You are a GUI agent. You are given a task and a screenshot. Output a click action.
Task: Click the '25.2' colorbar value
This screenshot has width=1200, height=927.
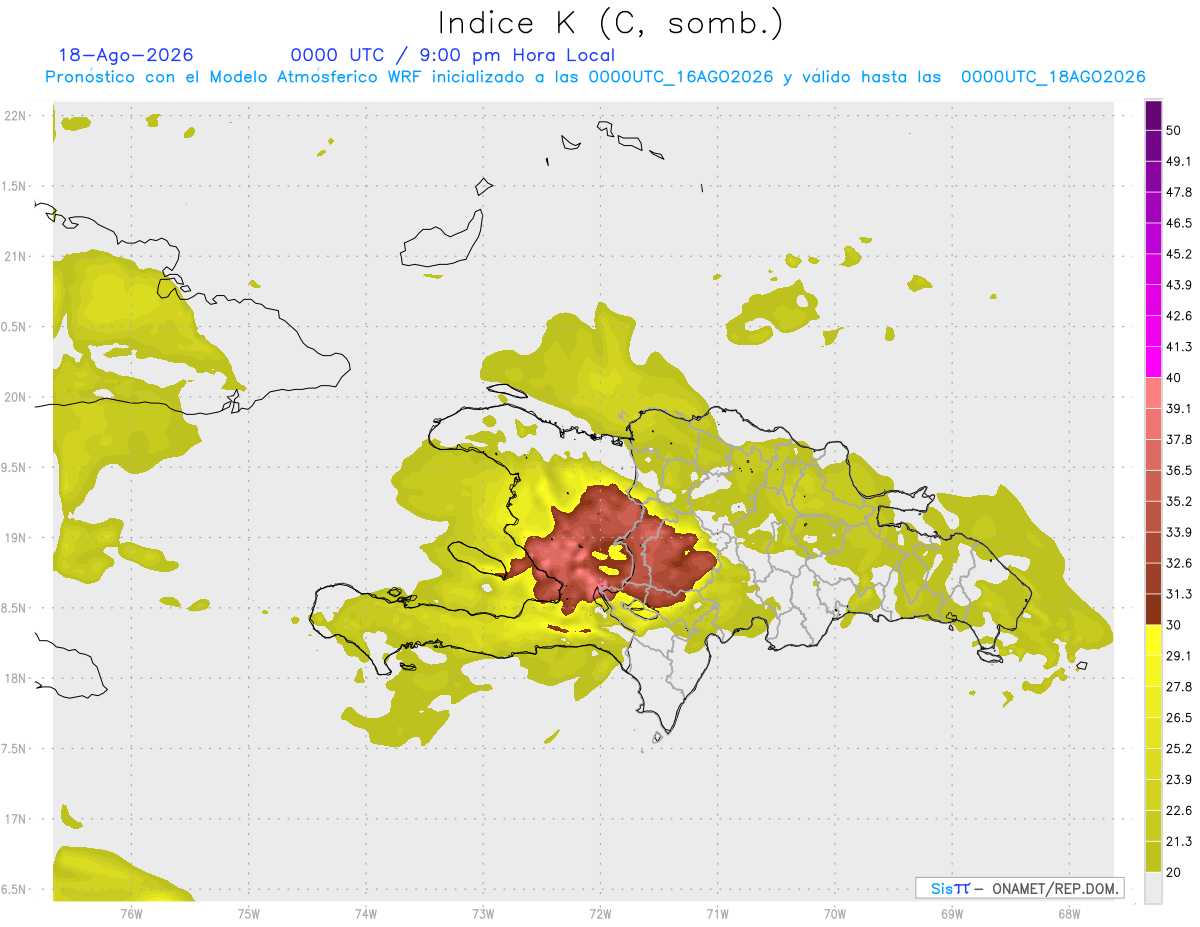pos(1179,748)
